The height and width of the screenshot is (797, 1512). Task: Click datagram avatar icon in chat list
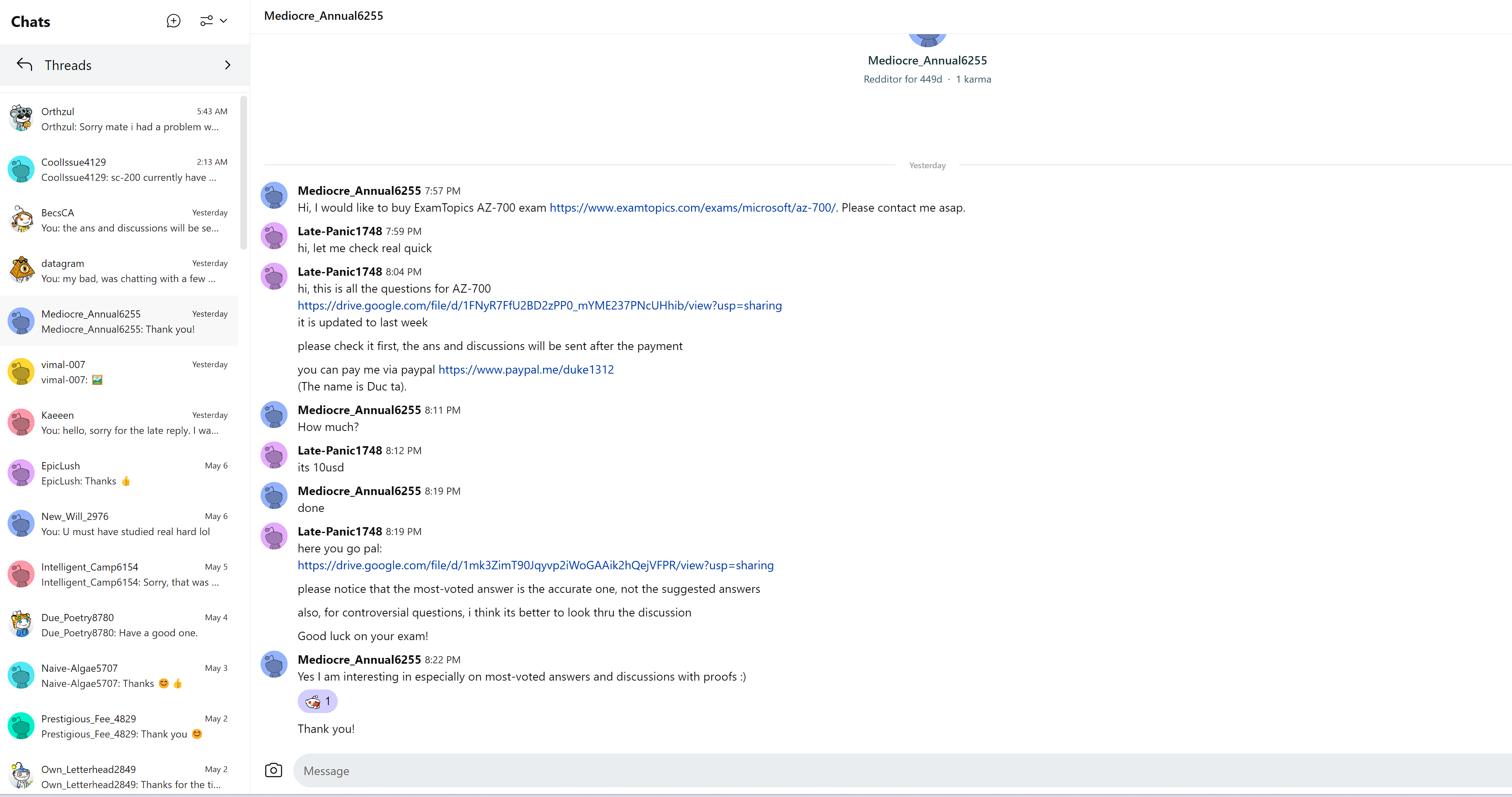click(x=21, y=271)
